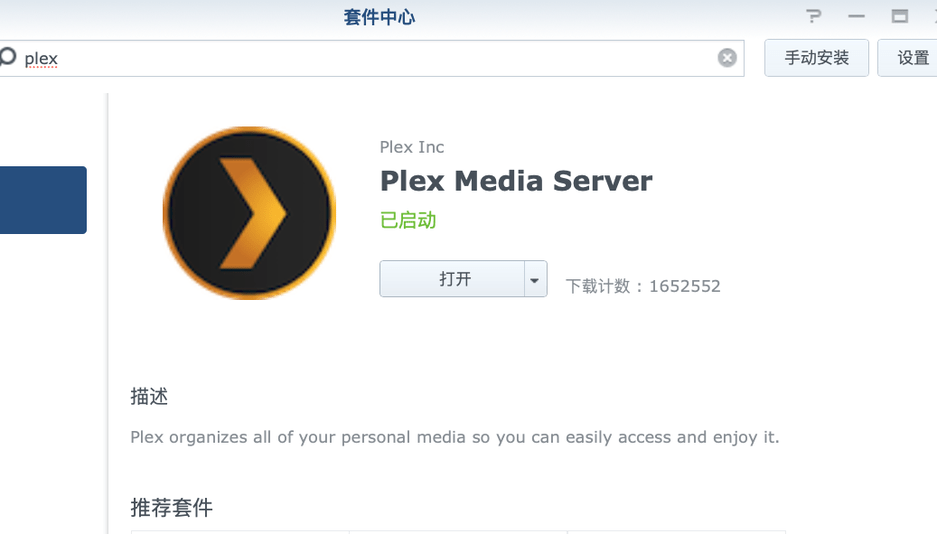Click the Plex description paragraph
Image resolution: width=937 pixels, height=534 pixels.
click(454, 437)
